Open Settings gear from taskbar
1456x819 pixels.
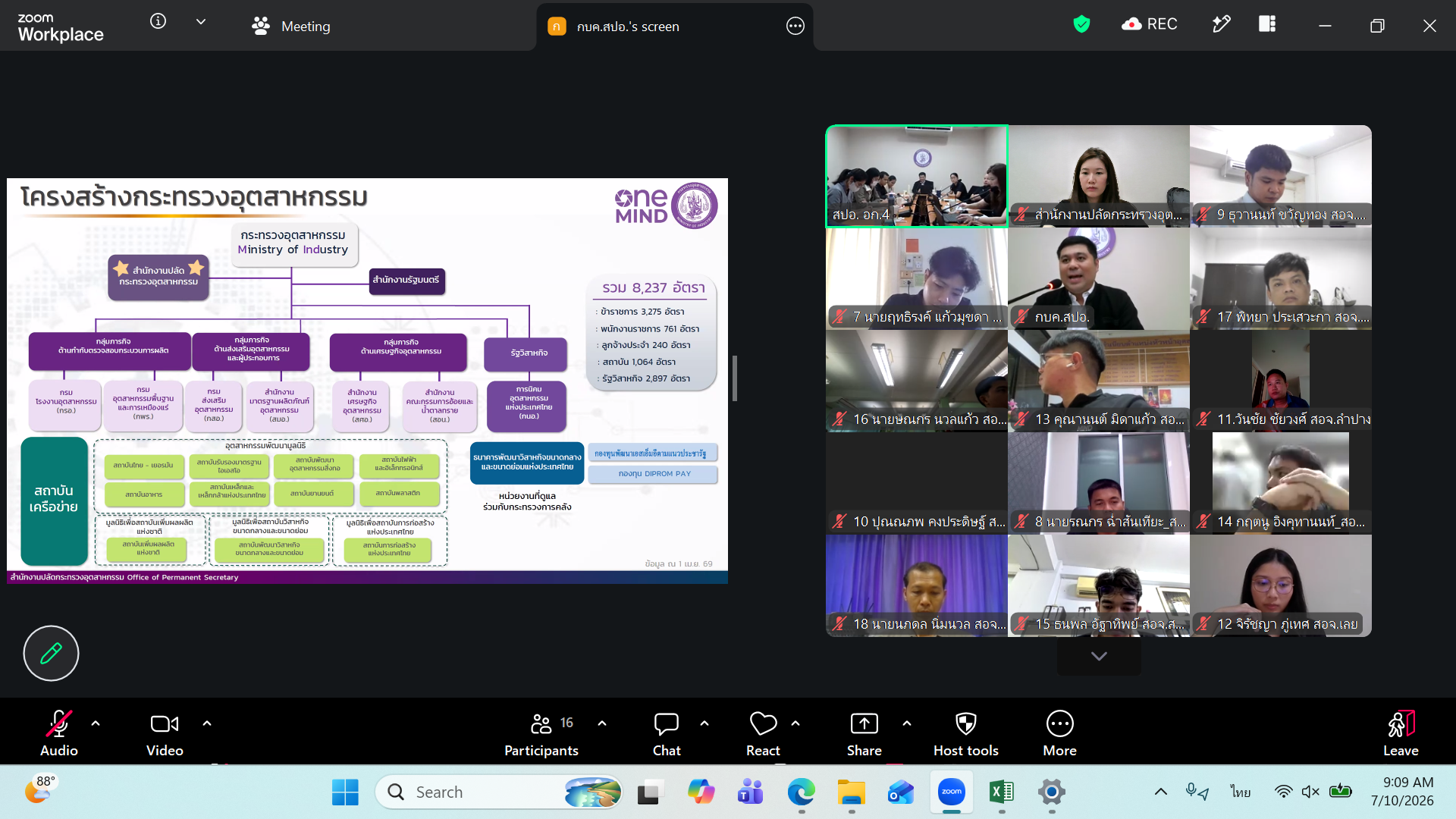[x=1051, y=792]
